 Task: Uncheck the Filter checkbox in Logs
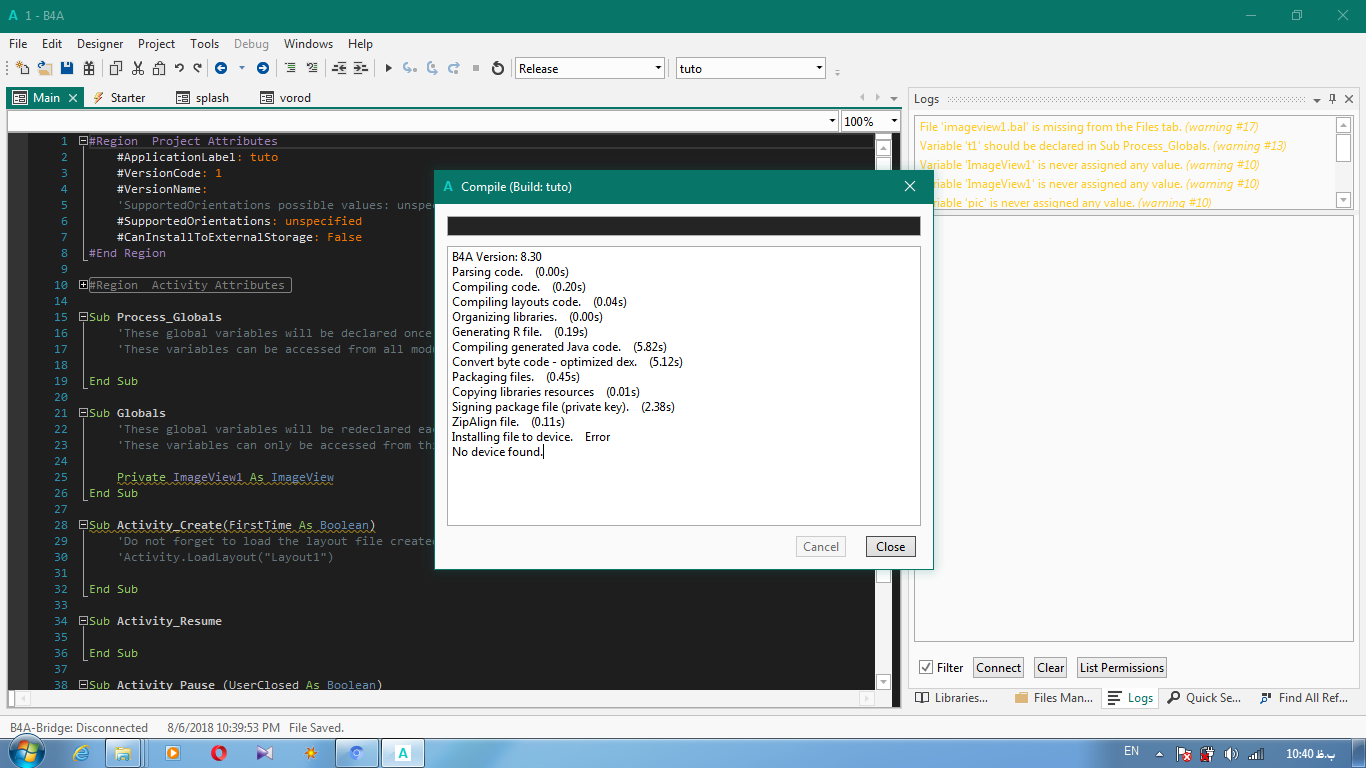(x=926, y=668)
